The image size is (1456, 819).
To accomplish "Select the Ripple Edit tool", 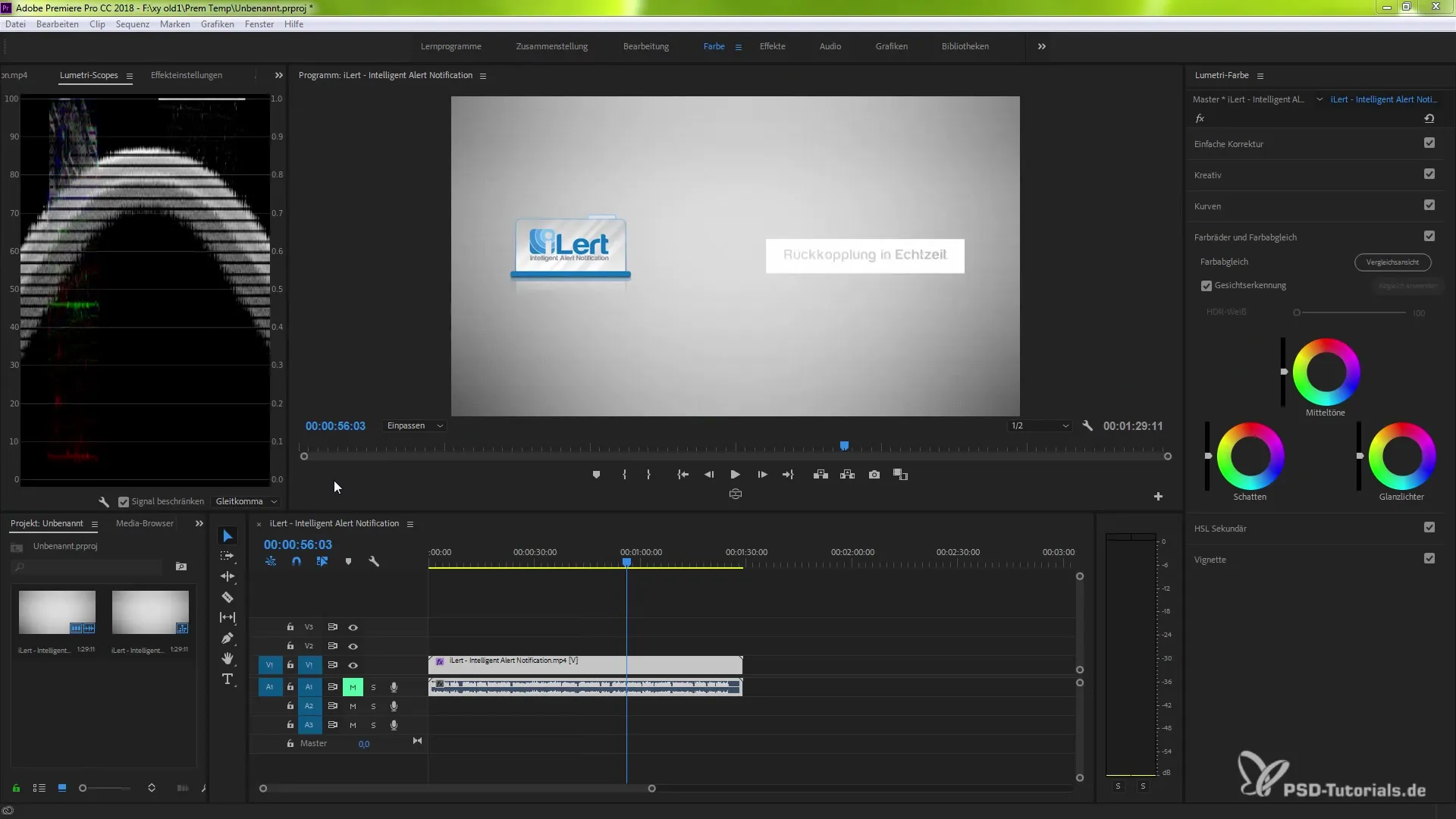I will pos(227,576).
